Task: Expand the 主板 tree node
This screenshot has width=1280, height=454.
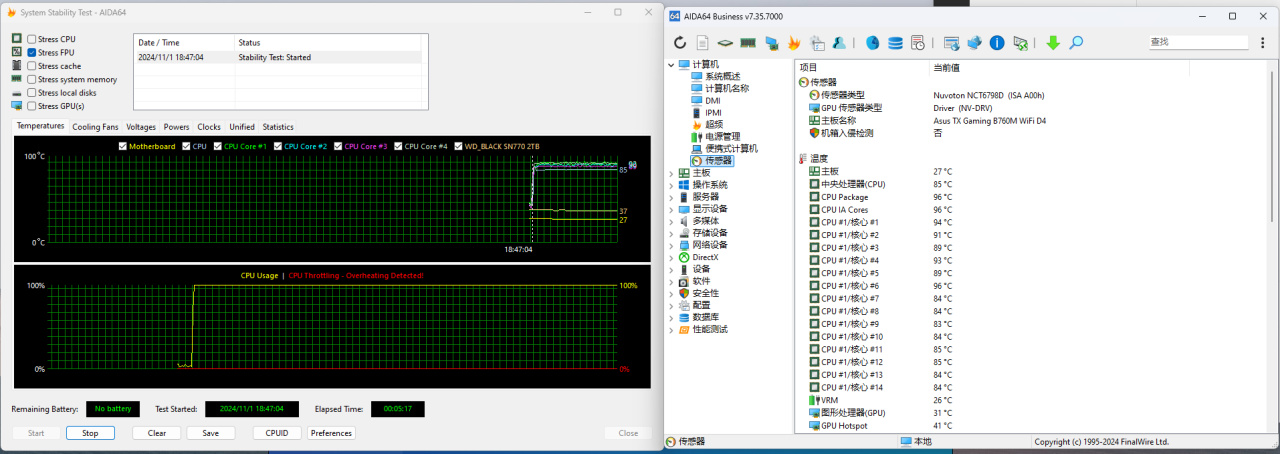Action: (671, 173)
